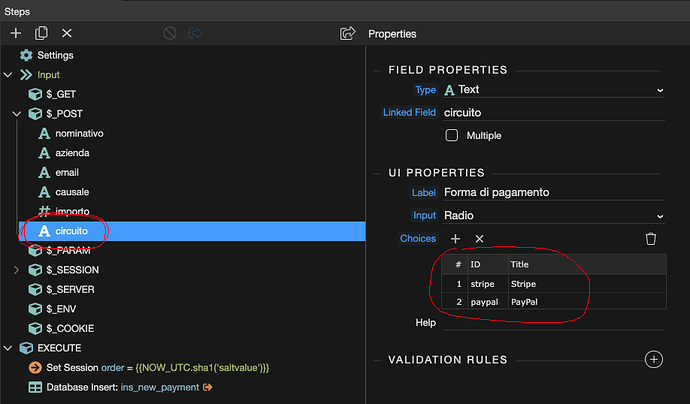The height and width of the screenshot is (404, 690).
Task: Click the duplicate step icon
Action: (x=41, y=33)
